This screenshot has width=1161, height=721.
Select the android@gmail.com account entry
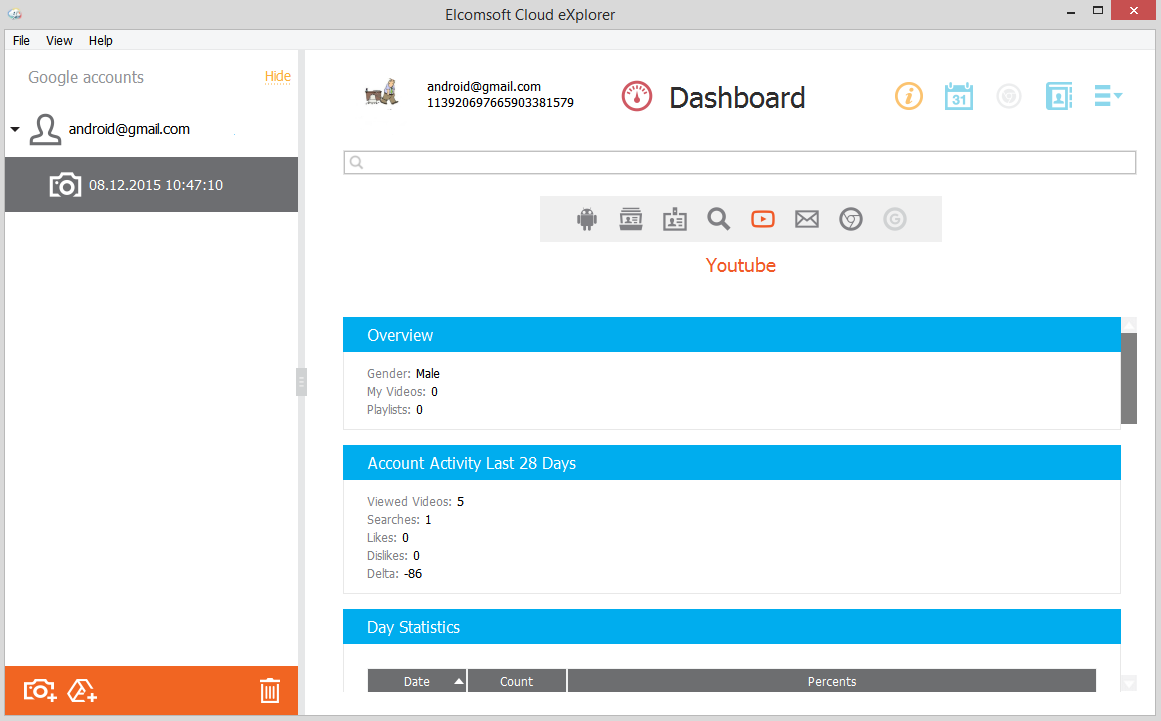tap(129, 129)
